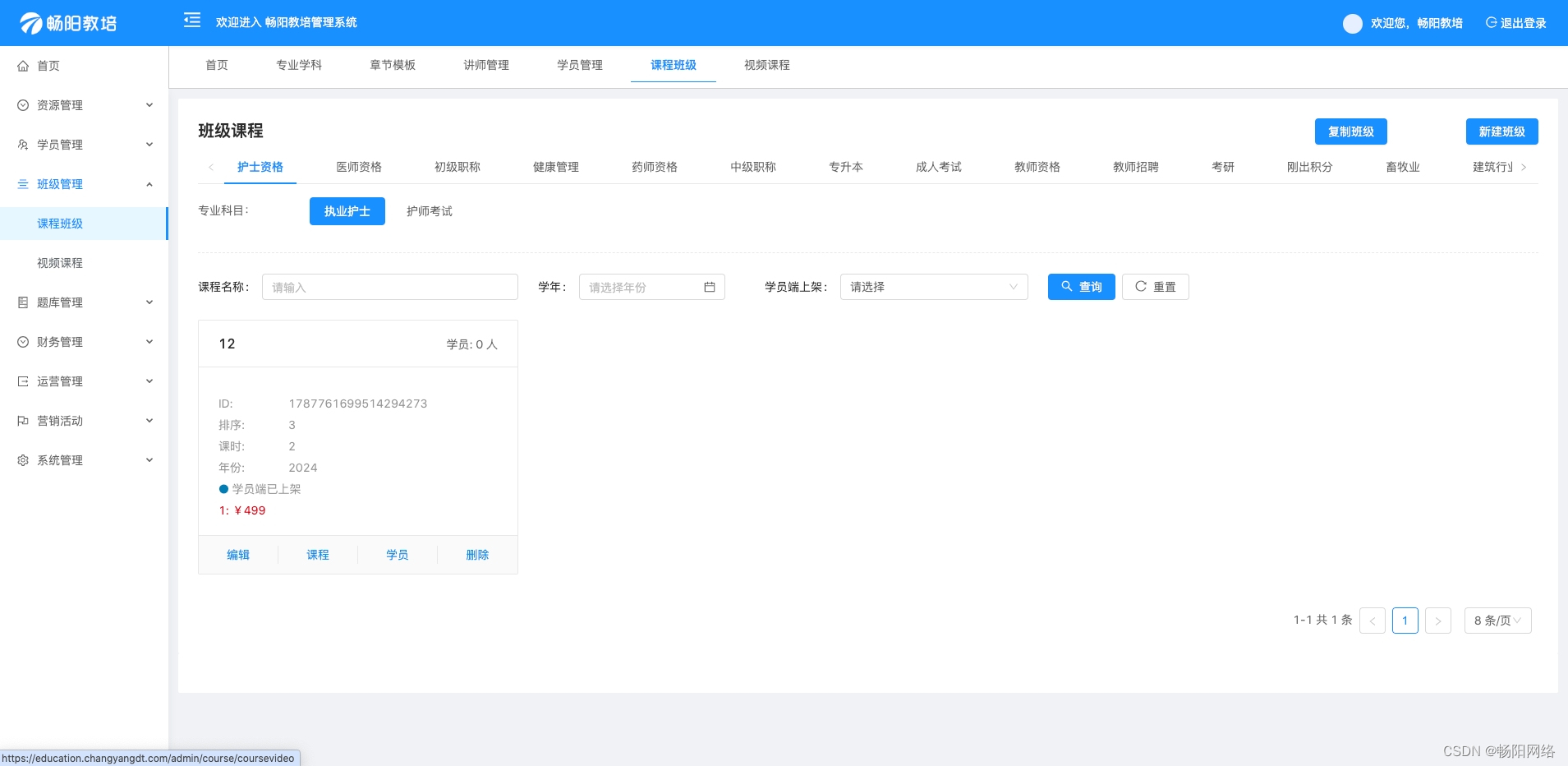Select the 医师资格 category tab
Image resolution: width=1568 pixels, height=766 pixels.
[x=359, y=167]
